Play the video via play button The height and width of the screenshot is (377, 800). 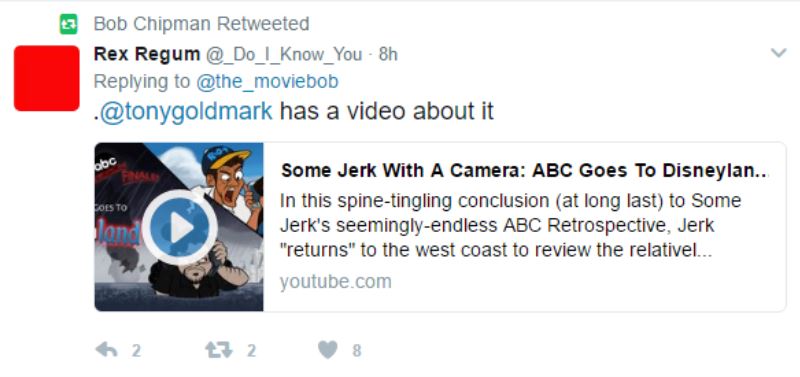[x=179, y=228]
